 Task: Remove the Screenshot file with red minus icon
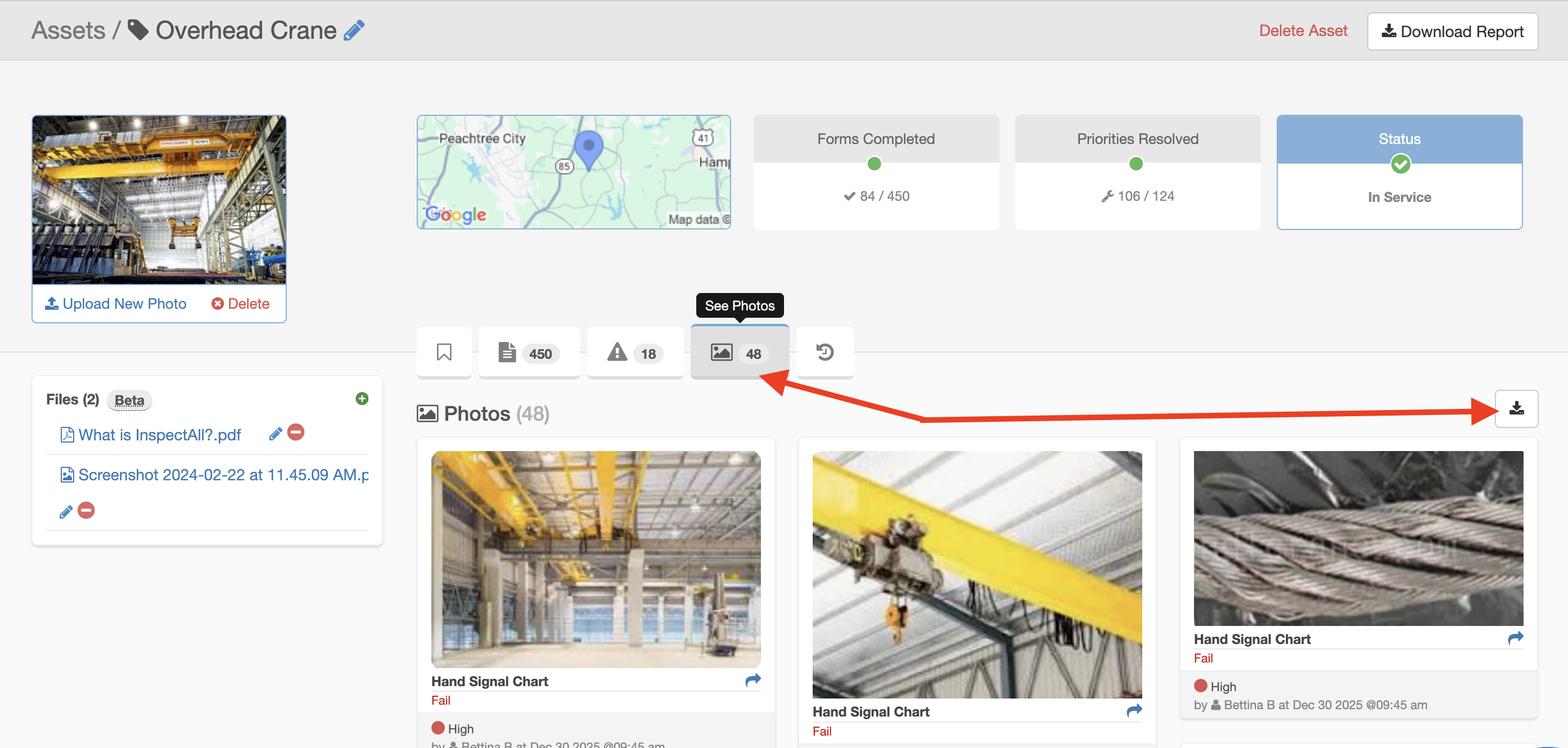click(87, 510)
